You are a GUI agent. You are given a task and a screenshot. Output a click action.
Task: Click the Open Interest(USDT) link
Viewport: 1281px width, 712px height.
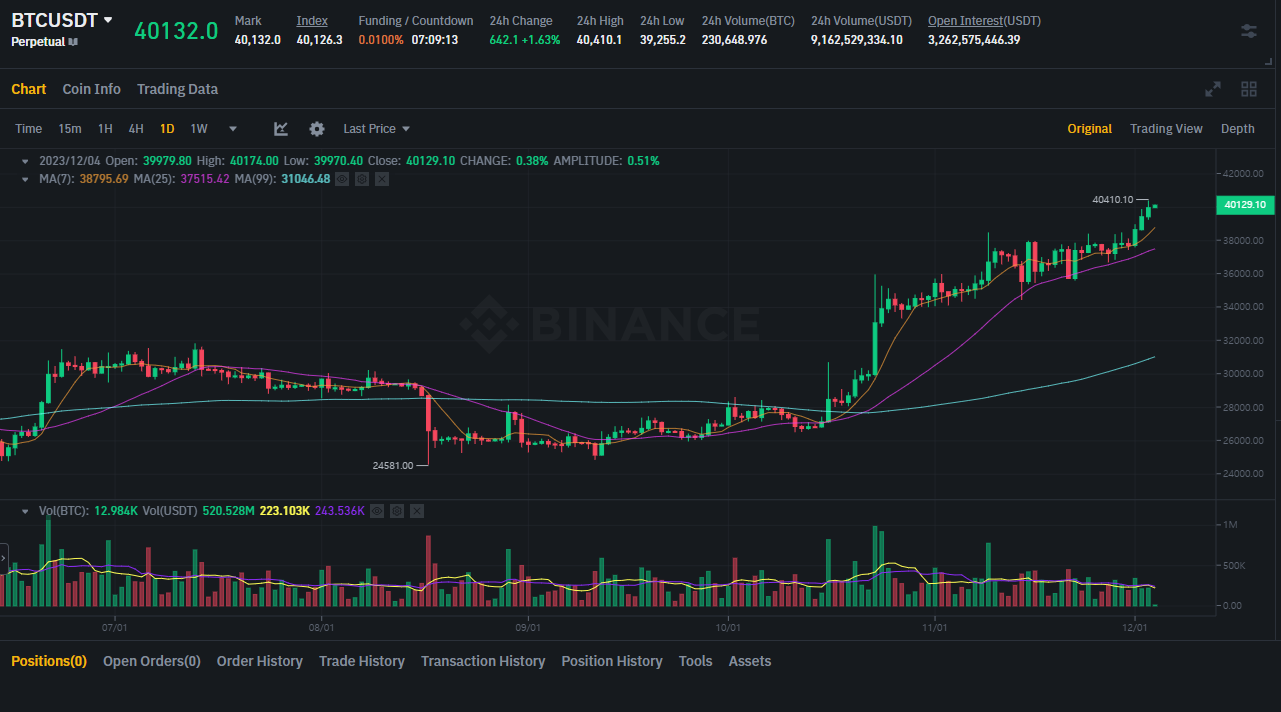click(x=984, y=21)
